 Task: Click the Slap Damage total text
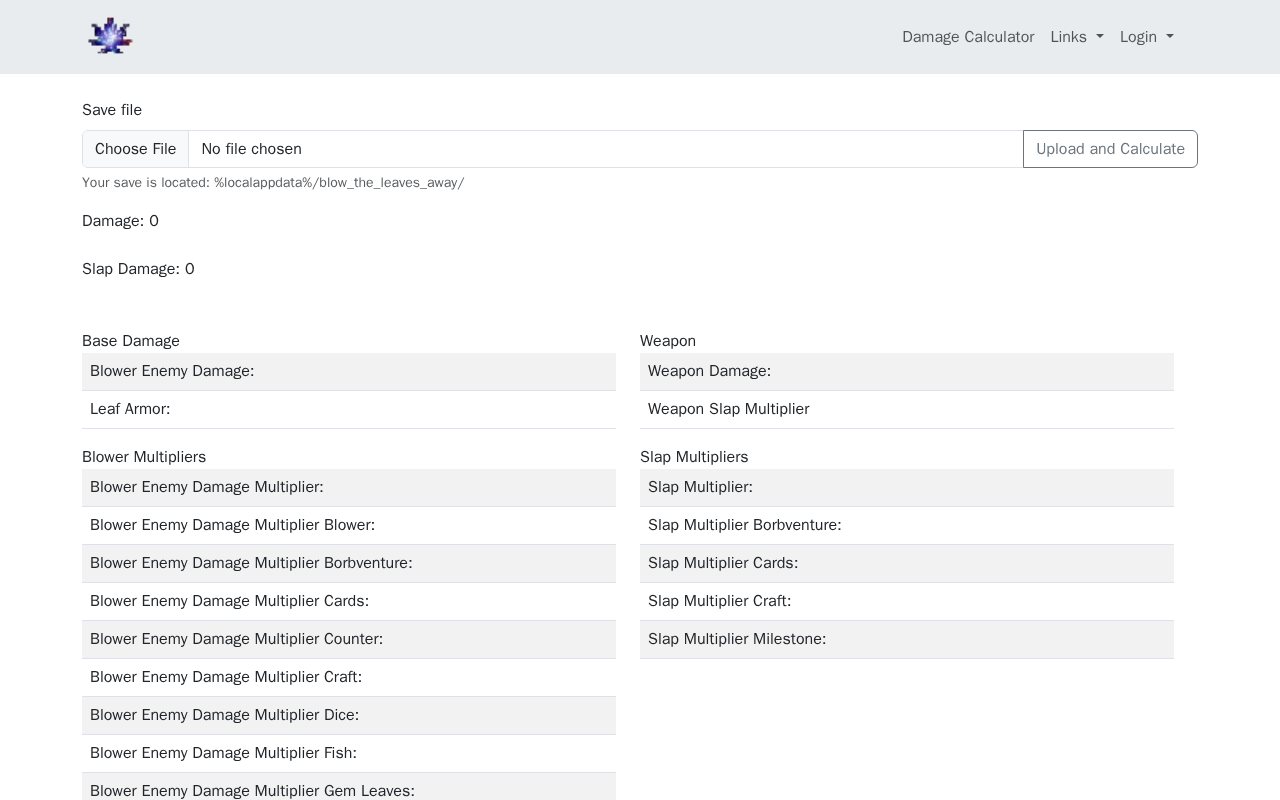pos(138,269)
